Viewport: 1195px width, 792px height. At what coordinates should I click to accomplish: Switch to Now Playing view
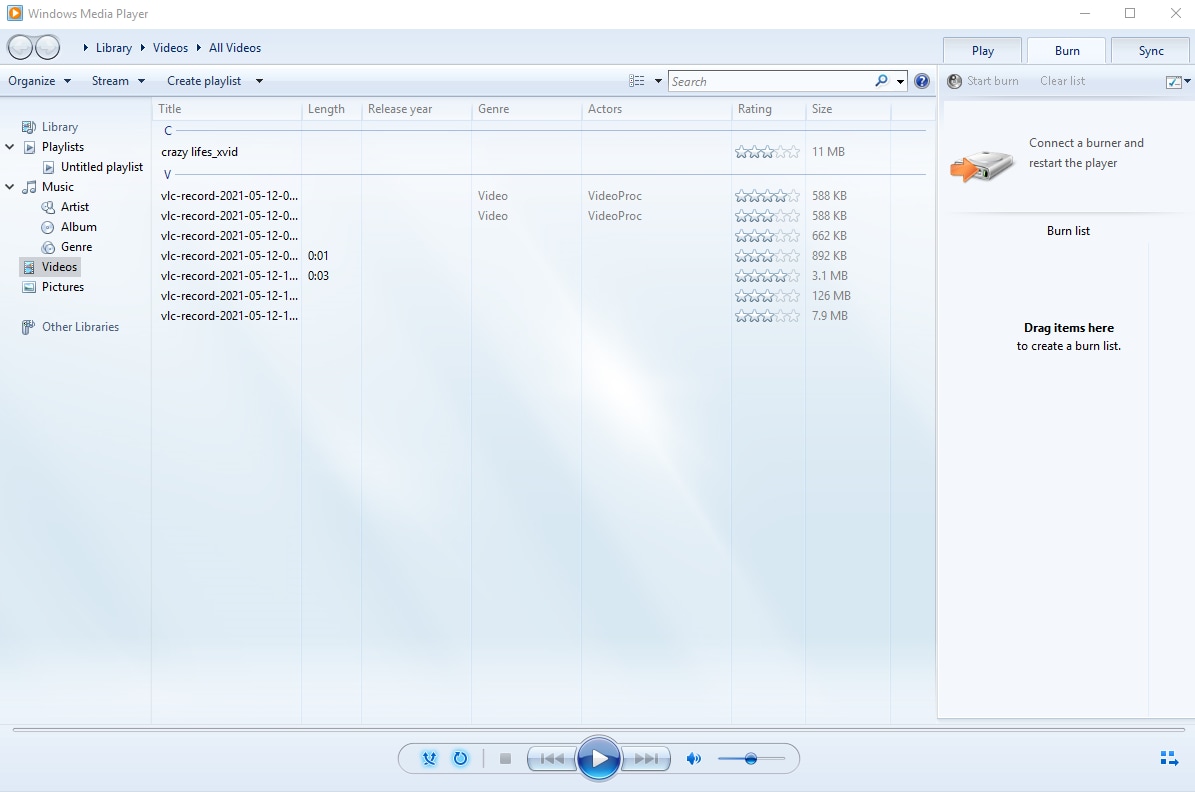point(1169,758)
